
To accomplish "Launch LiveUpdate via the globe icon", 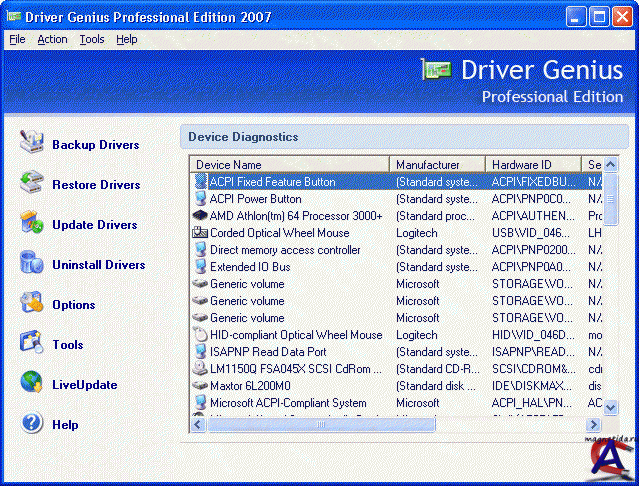I will 32,383.
